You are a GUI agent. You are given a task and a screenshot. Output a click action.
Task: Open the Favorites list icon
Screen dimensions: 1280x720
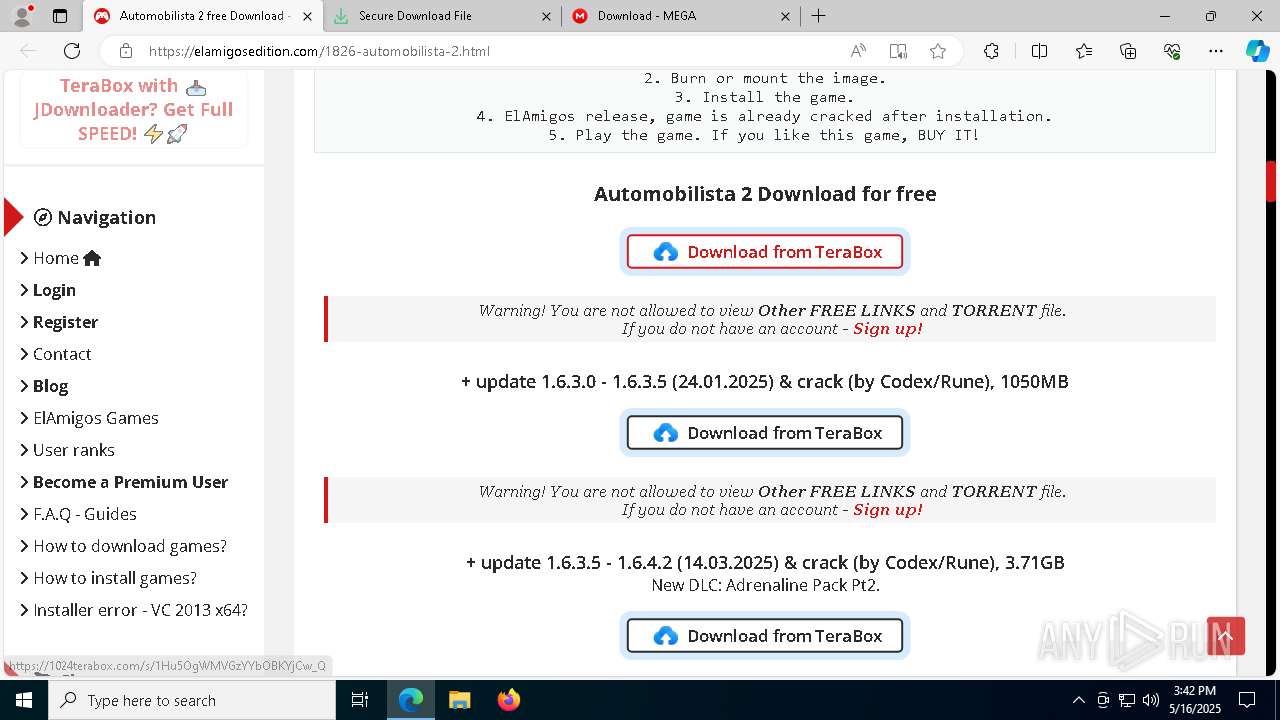click(1084, 51)
